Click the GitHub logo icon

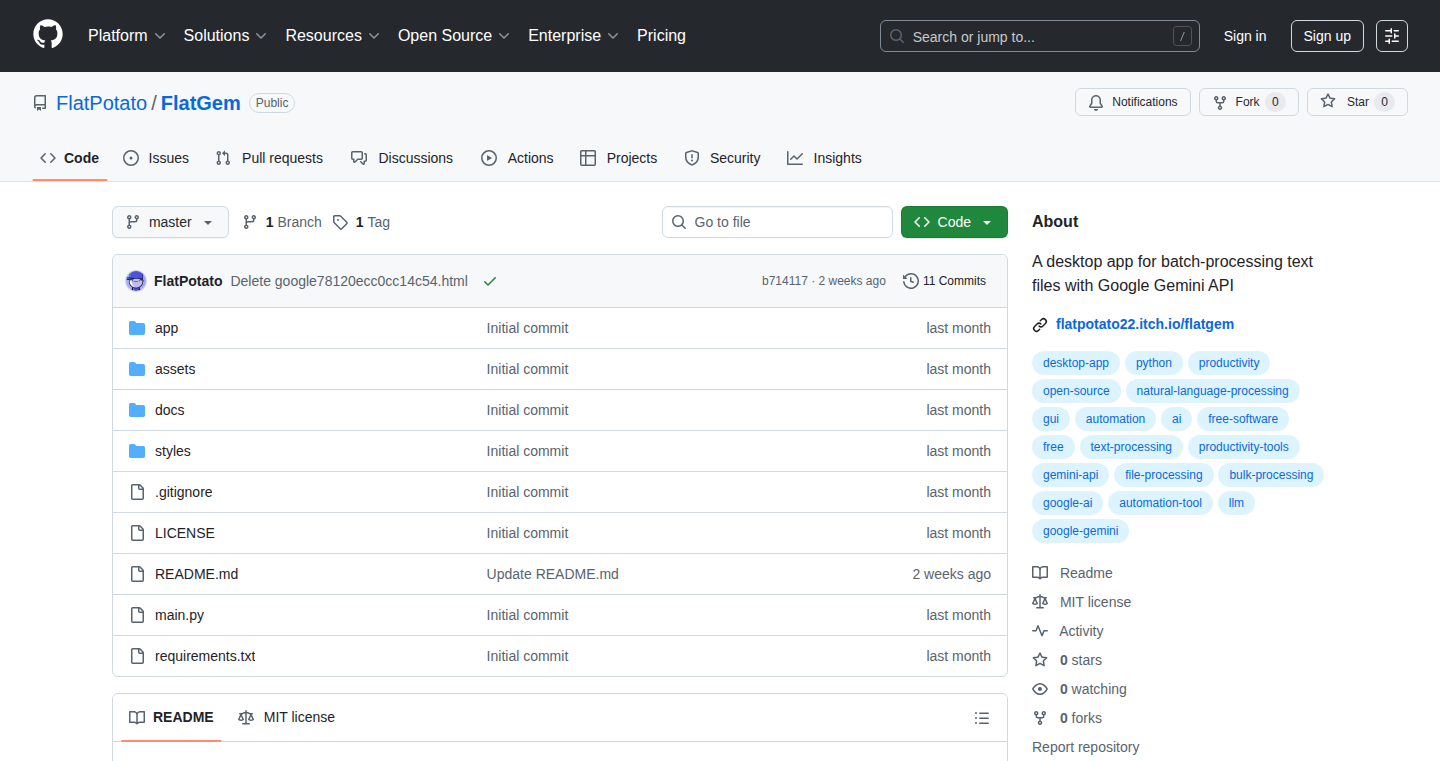click(x=48, y=35)
